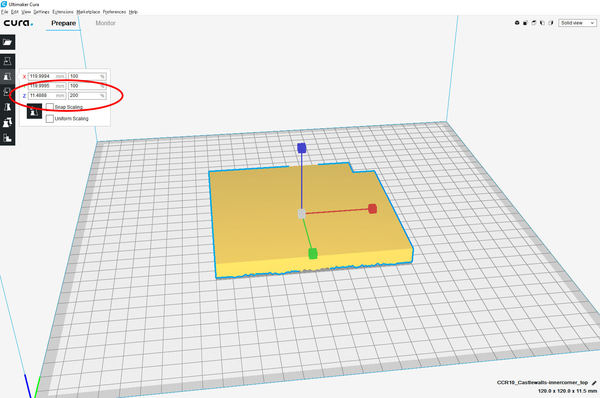The image size is (600, 398).
Task: Switch to the front view cube icon
Action: point(525,23)
